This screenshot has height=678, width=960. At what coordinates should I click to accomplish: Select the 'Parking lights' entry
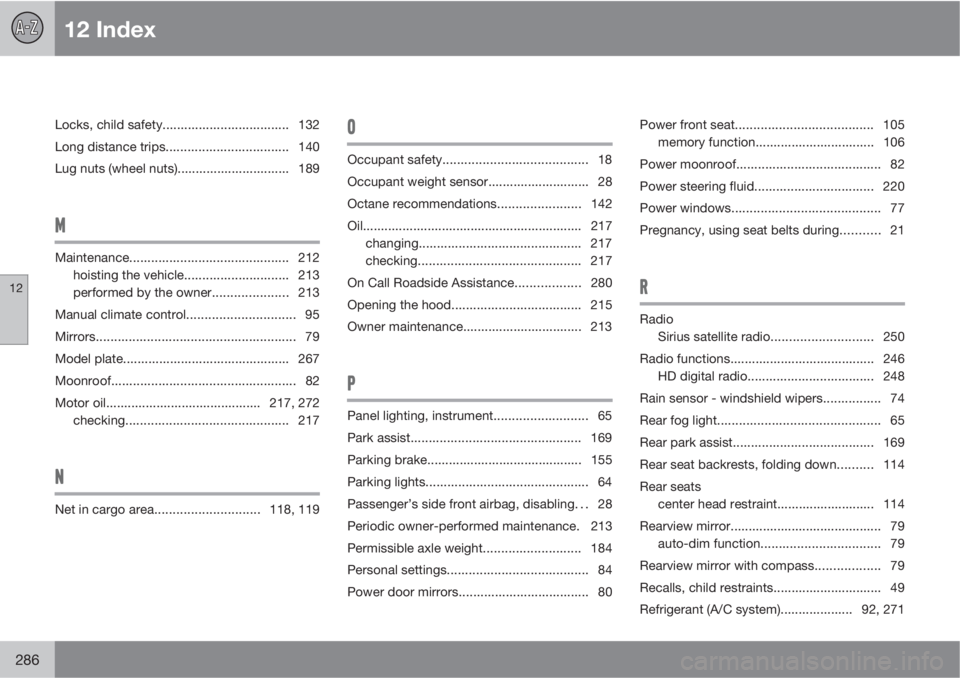pos(479,482)
